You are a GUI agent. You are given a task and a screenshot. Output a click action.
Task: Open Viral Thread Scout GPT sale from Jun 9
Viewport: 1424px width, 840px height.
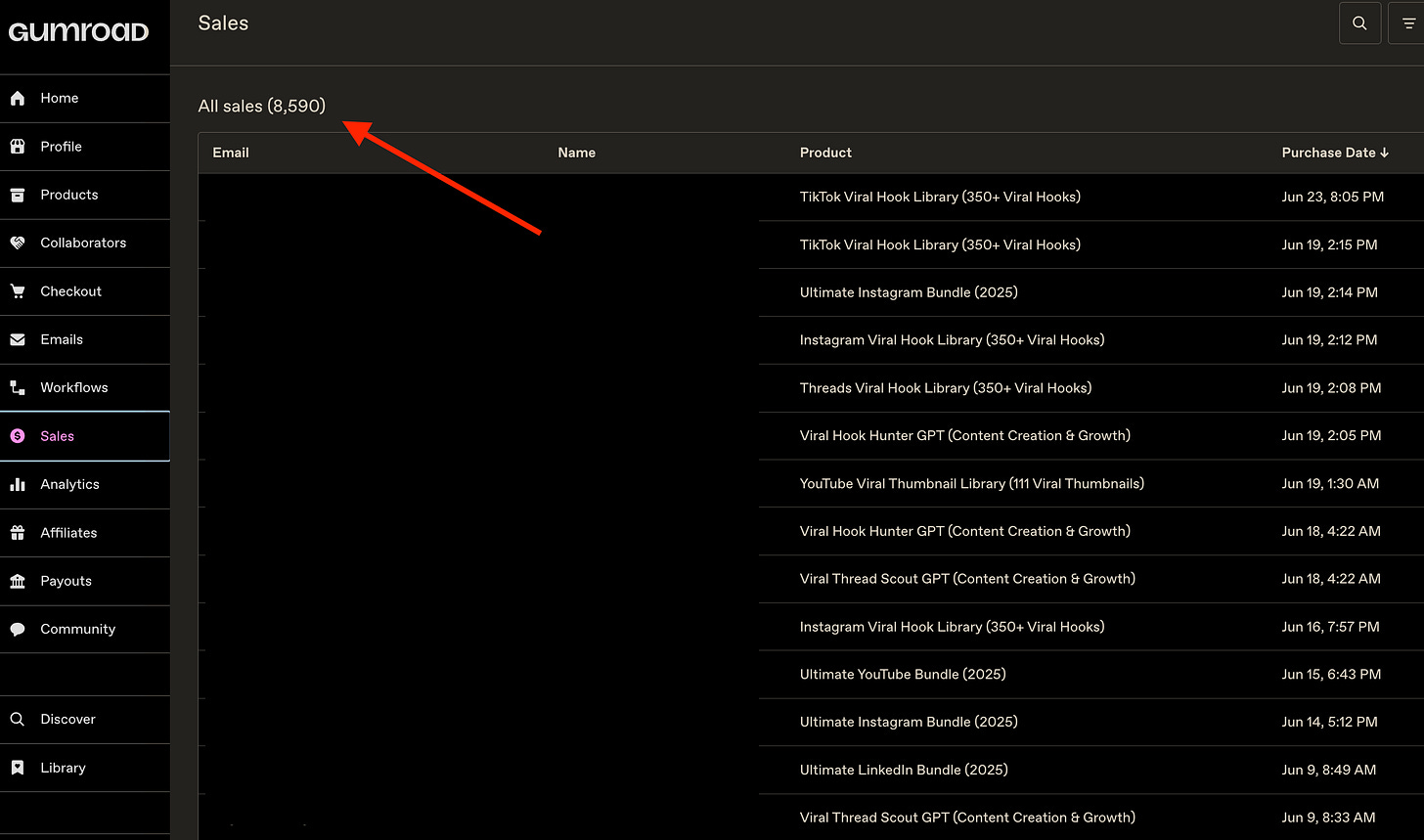click(x=811, y=818)
